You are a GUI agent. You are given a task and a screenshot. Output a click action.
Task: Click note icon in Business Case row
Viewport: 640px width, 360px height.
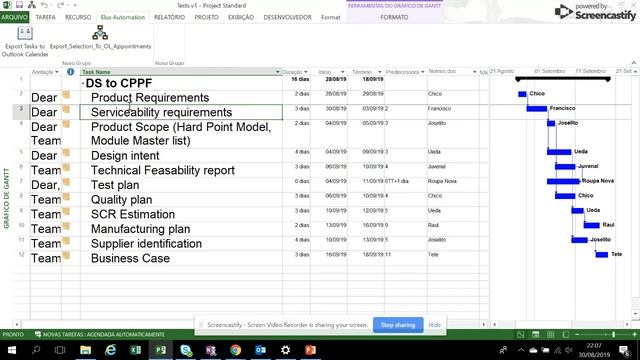point(66,256)
